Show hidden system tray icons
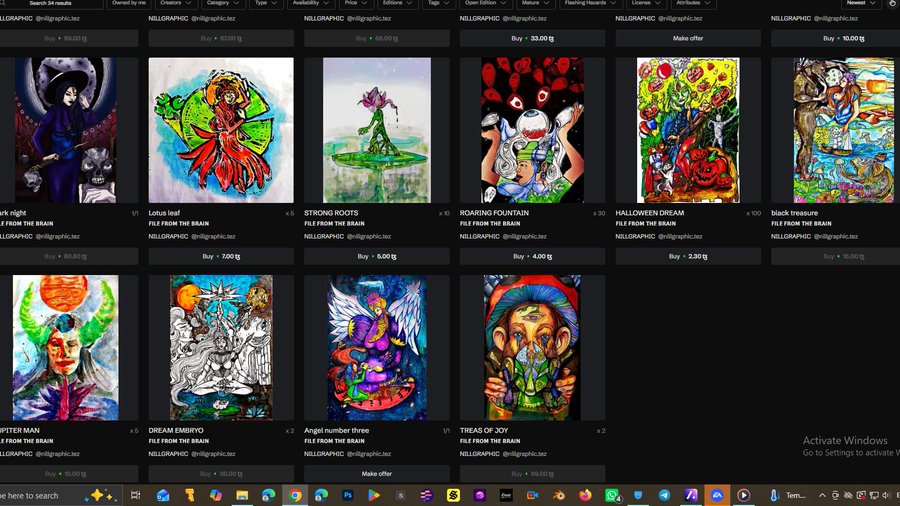Image resolution: width=900 pixels, height=506 pixels. coord(822,495)
